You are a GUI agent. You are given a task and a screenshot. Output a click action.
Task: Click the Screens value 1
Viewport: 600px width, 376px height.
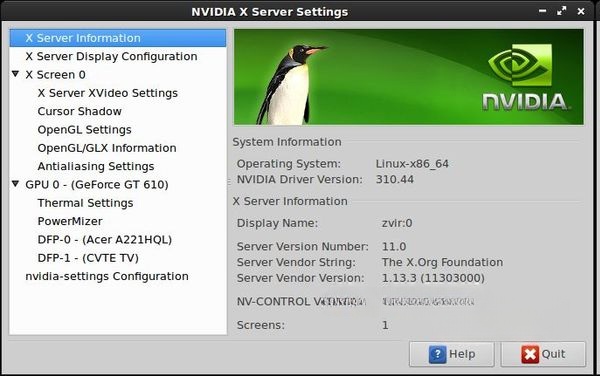click(385, 325)
